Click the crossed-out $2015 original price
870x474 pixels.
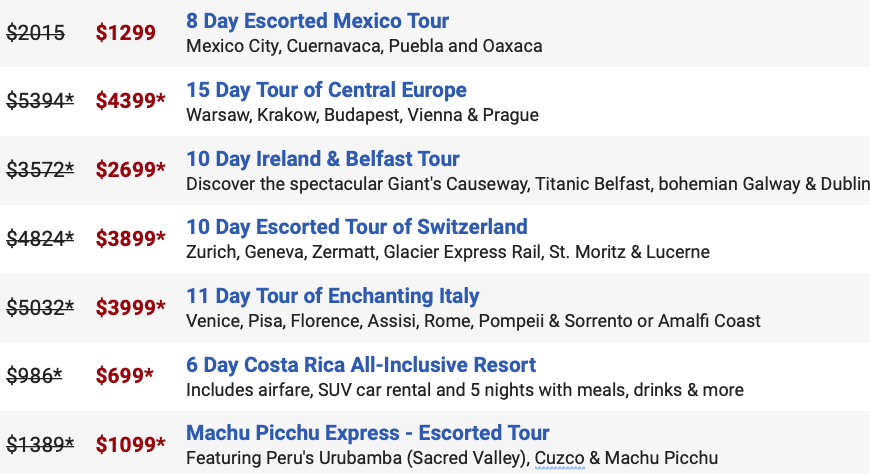(36, 33)
